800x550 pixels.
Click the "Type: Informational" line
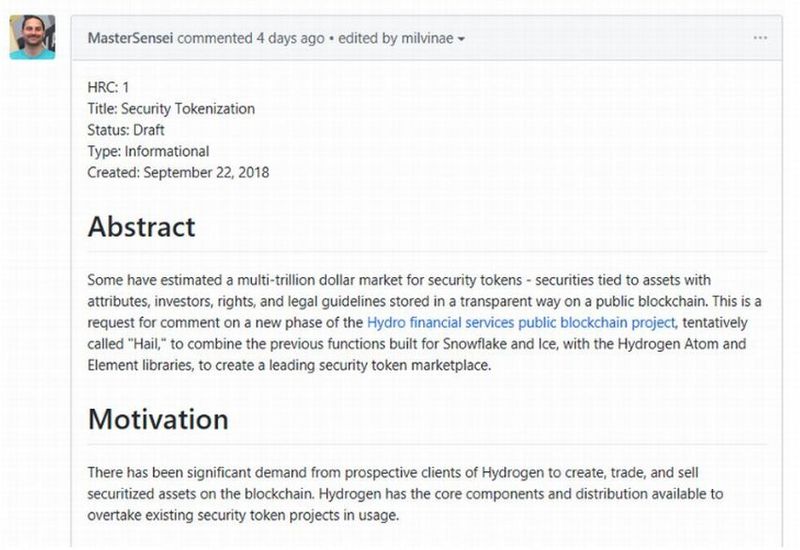coord(148,151)
